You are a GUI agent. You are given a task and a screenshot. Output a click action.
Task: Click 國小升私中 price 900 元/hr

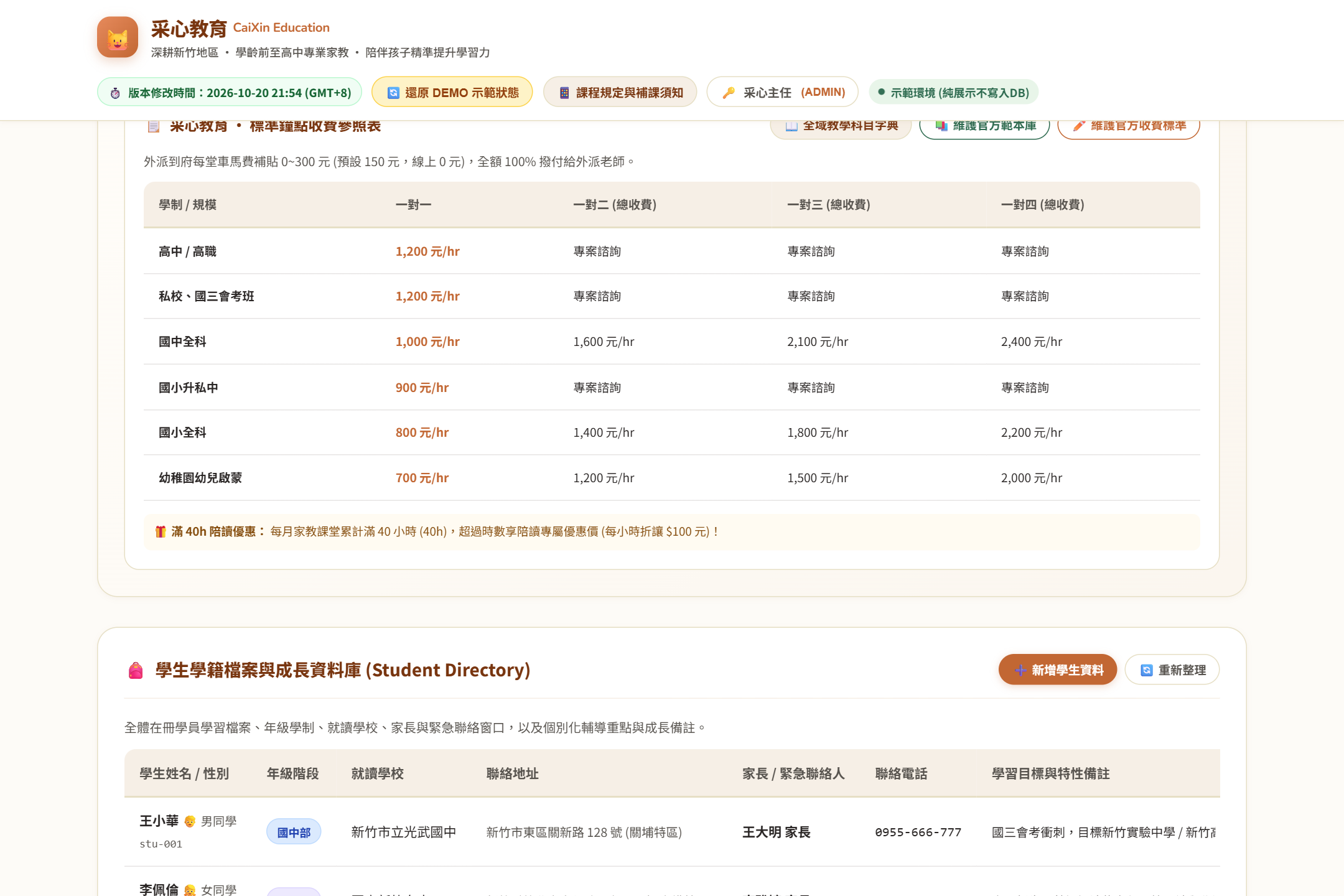tap(422, 388)
